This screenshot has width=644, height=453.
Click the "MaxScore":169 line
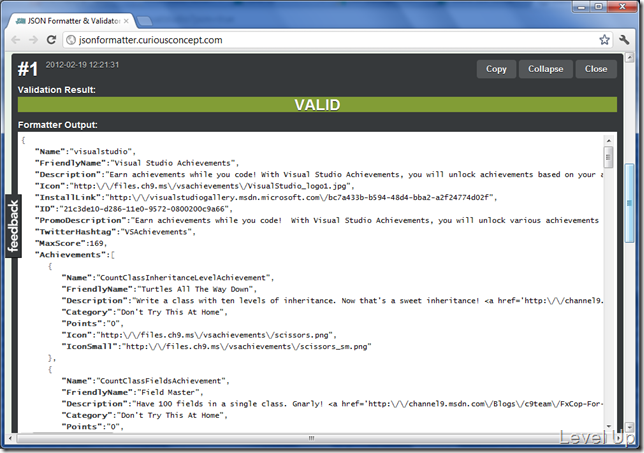tap(71, 244)
